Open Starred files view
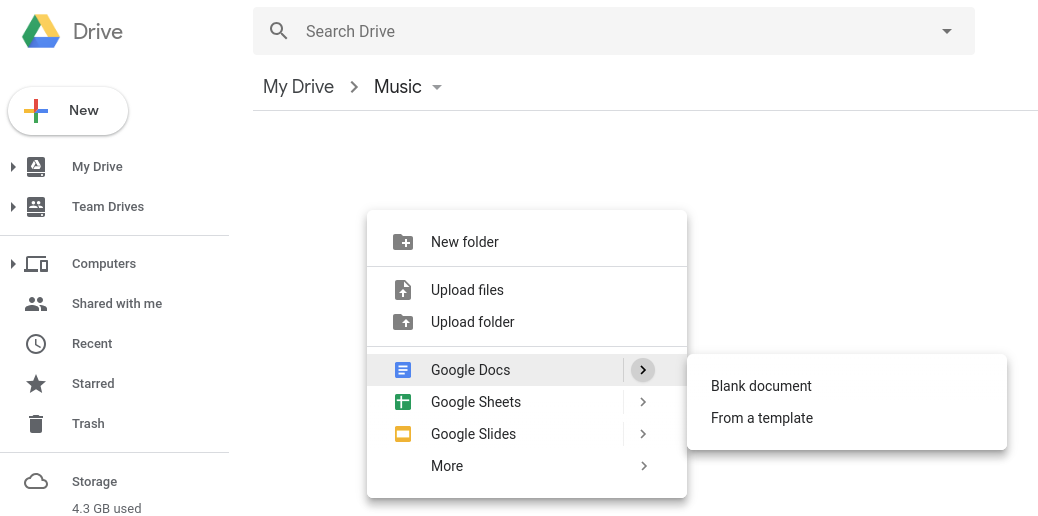This screenshot has width=1038, height=516. click(x=93, y=384)
